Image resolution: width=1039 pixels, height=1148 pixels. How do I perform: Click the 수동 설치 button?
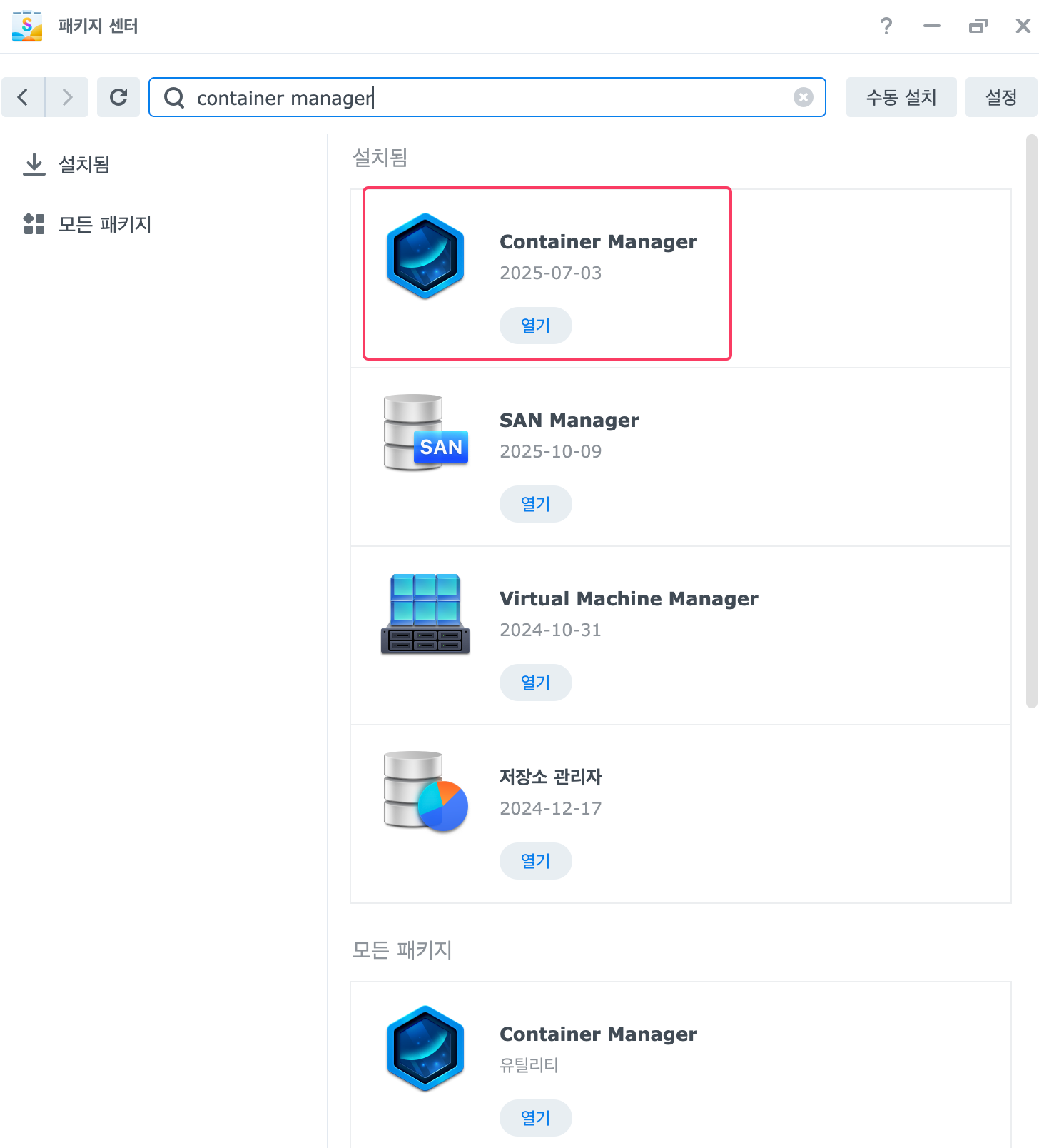(x=901, y=97)
